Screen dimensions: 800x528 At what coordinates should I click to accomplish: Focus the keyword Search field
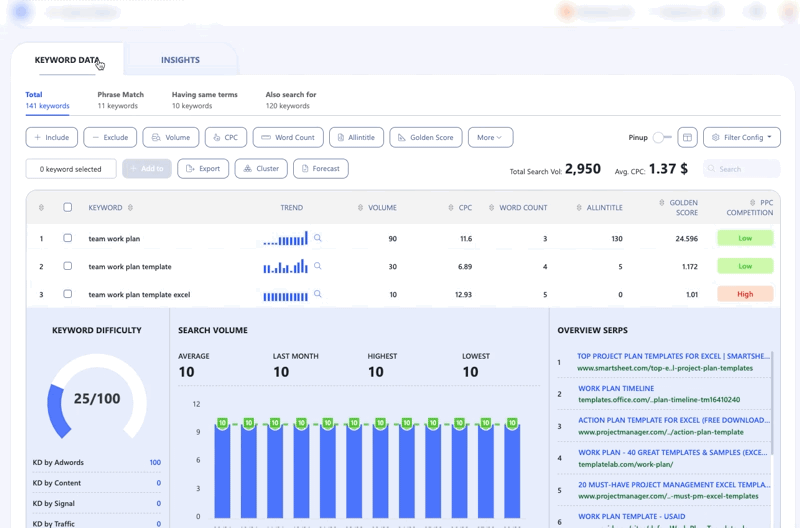[741, 169]
